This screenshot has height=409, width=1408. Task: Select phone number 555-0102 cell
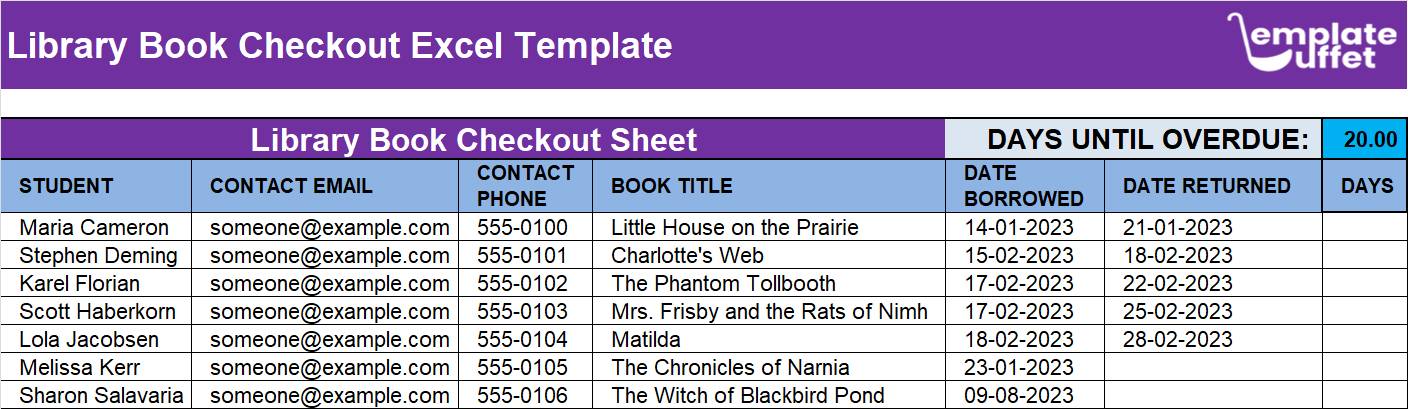pyautogui.click(x=530, y=283)
